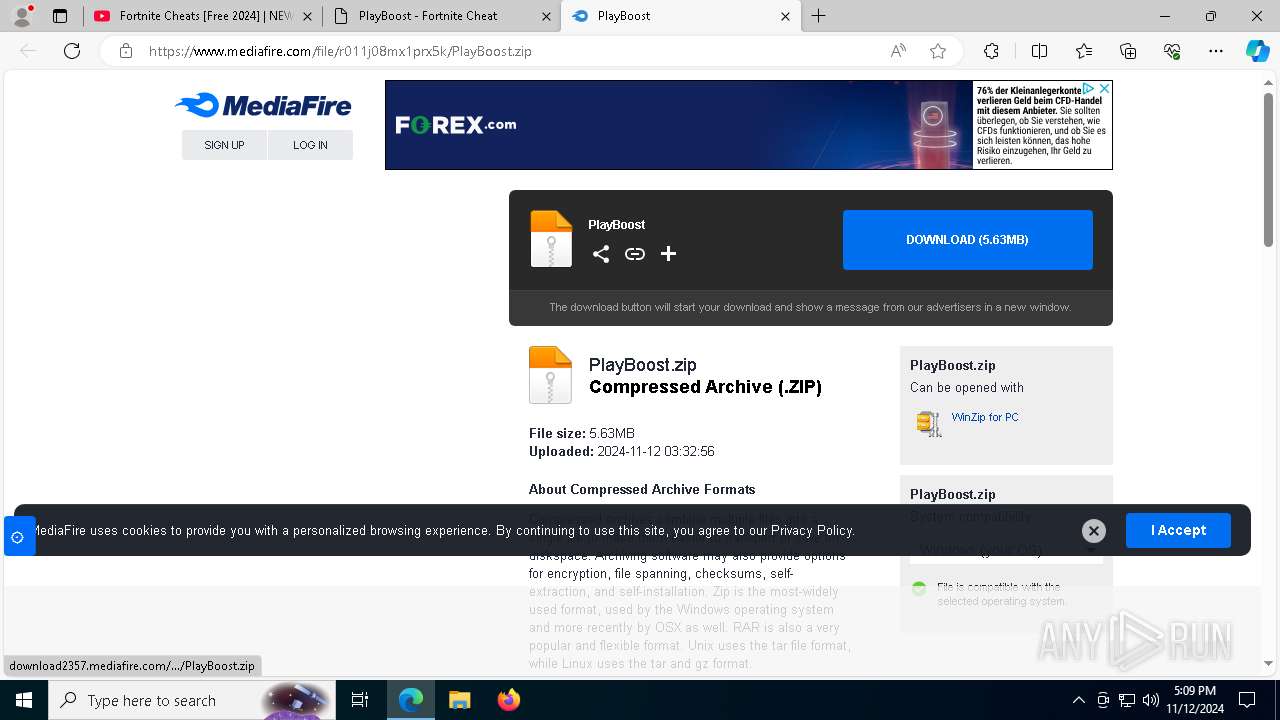This screenshot has height=720, width=1280.
Task: Launch Firefox from taskbar
Action: 508,700
